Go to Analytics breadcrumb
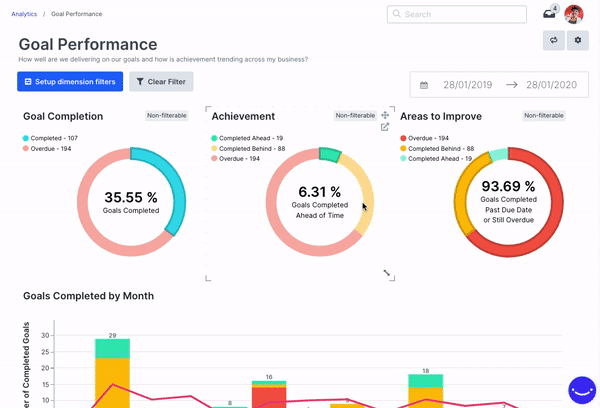This screenshot has width=600, height=408. pos(24,14)
